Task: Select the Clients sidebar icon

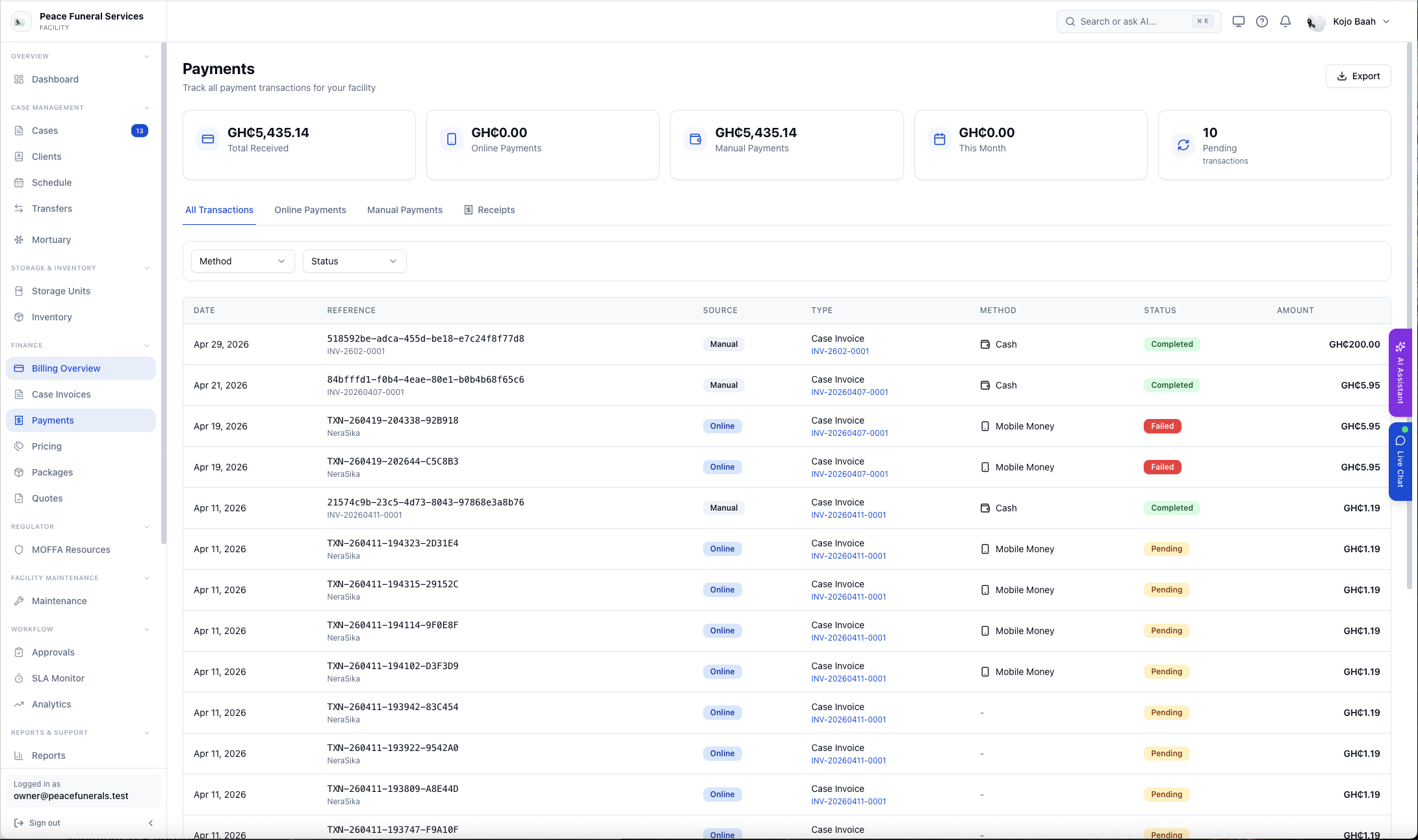Action: [x=19, y=157]
